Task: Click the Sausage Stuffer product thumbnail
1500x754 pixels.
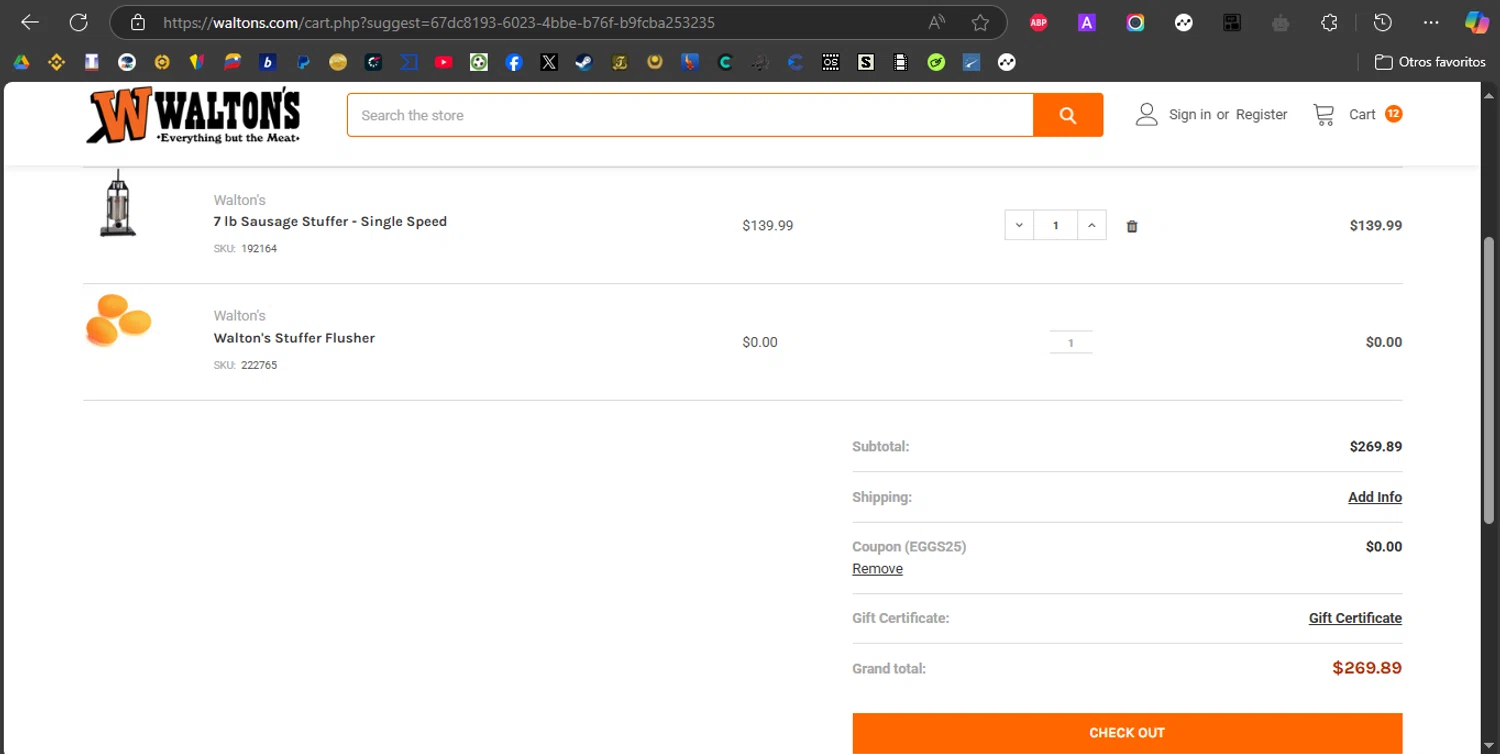Action: click(x=118, y=203)
